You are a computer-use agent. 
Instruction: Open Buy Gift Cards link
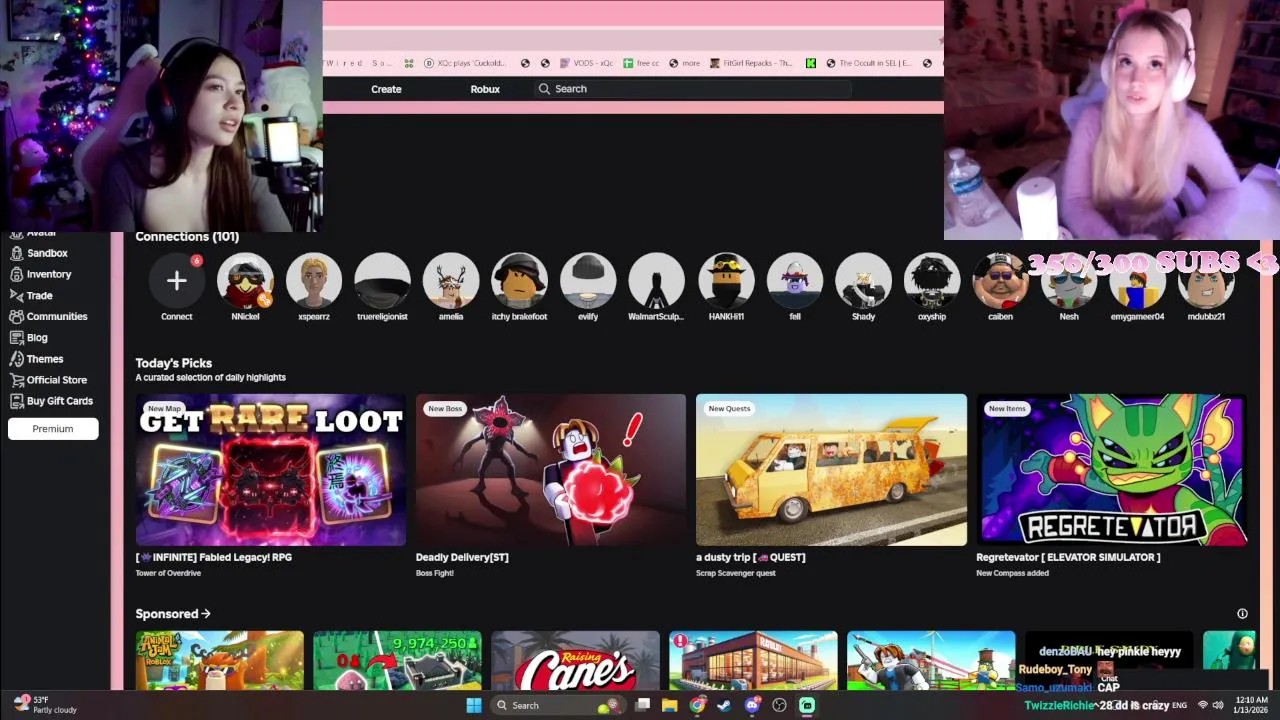51,401
